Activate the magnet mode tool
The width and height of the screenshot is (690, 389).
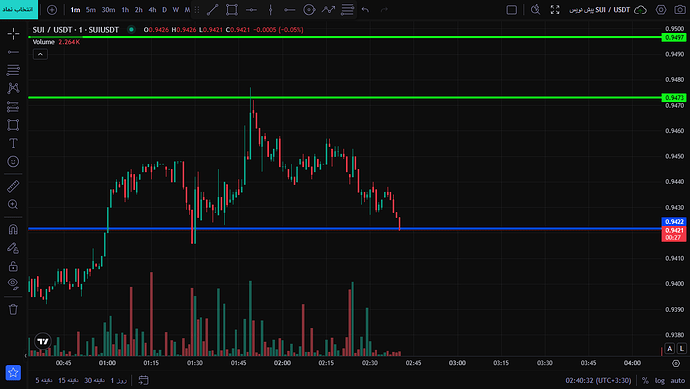coord(13,229)
